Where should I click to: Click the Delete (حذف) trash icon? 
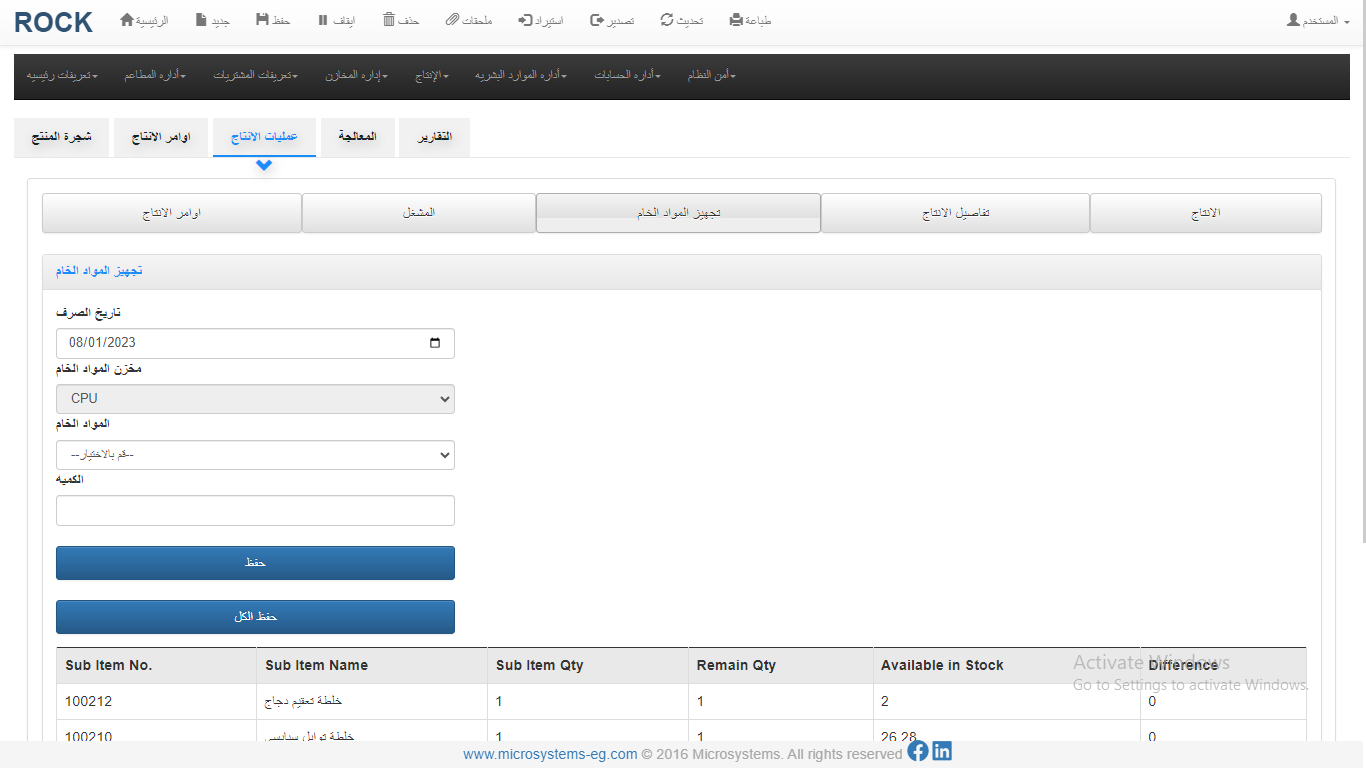tap(389, 20)
